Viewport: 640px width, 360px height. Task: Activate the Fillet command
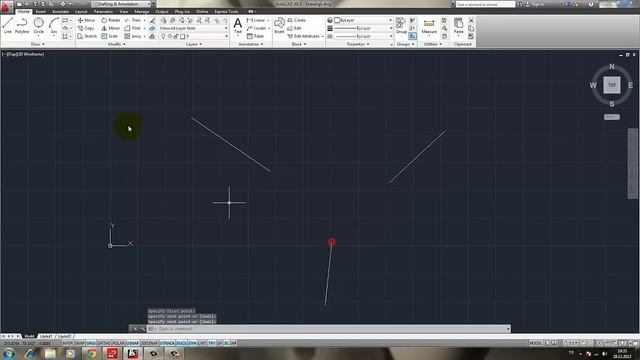133,28
